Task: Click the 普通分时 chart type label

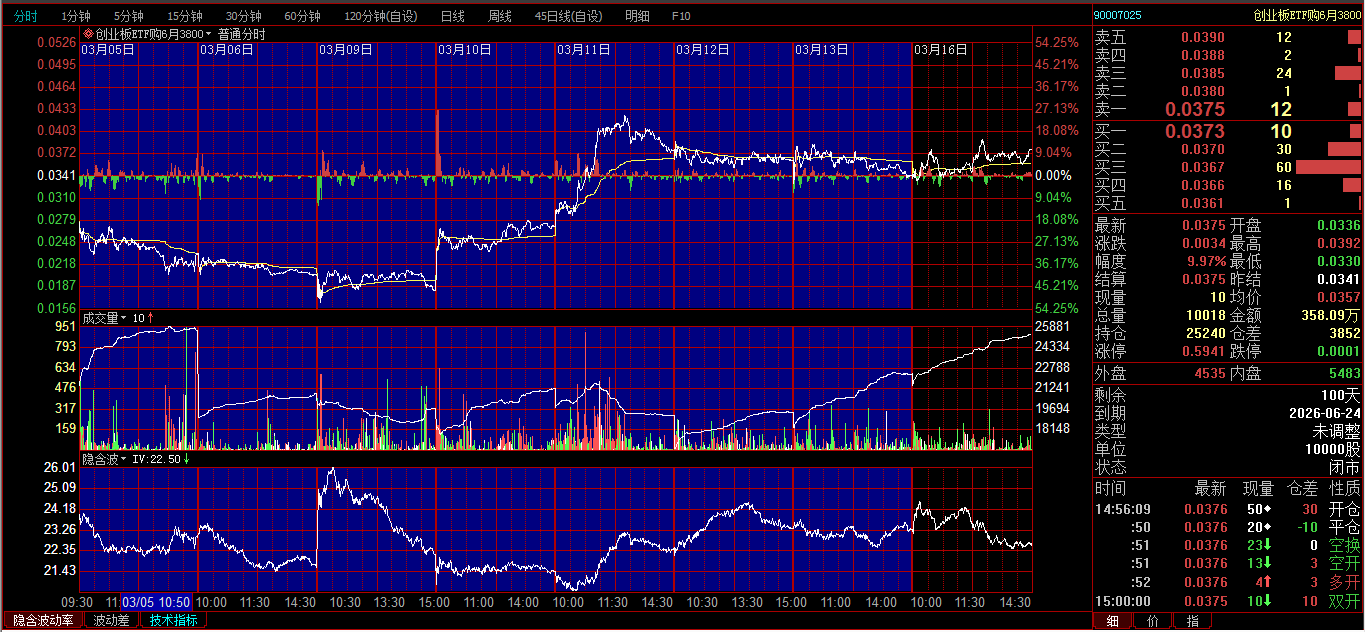Action: point(242,34)
